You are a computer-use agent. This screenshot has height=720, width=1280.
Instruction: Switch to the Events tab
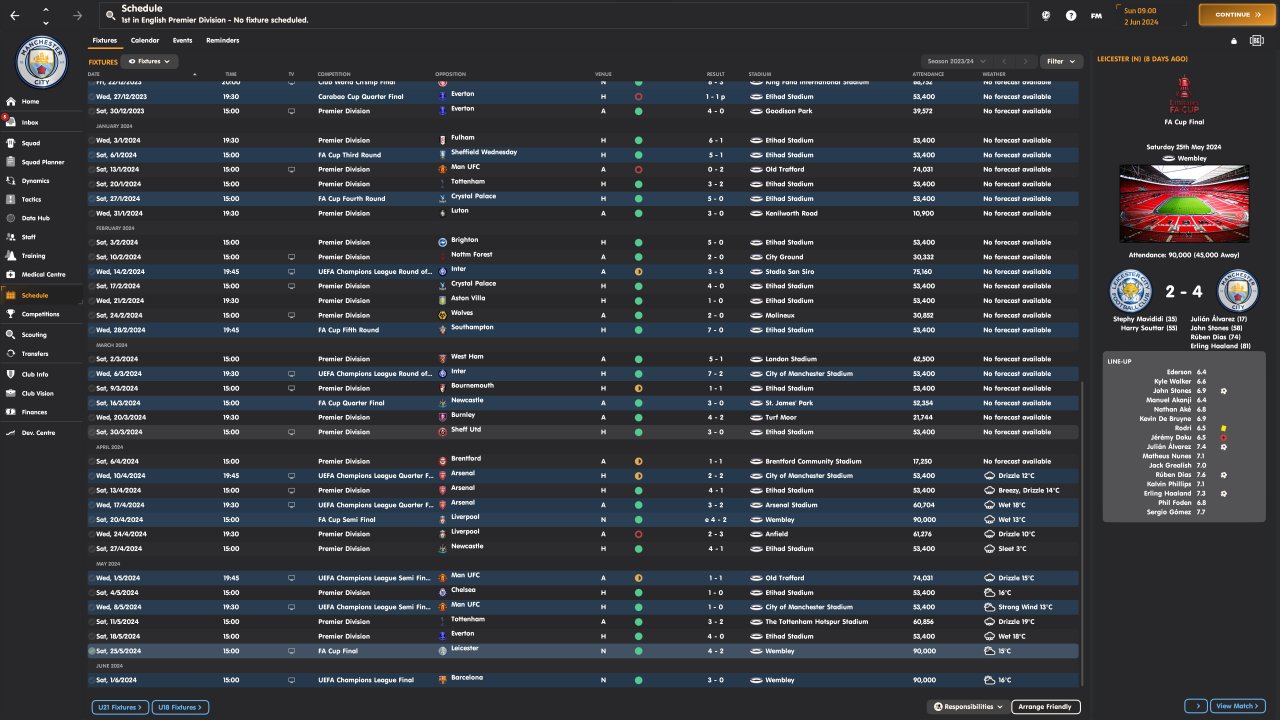182,41
